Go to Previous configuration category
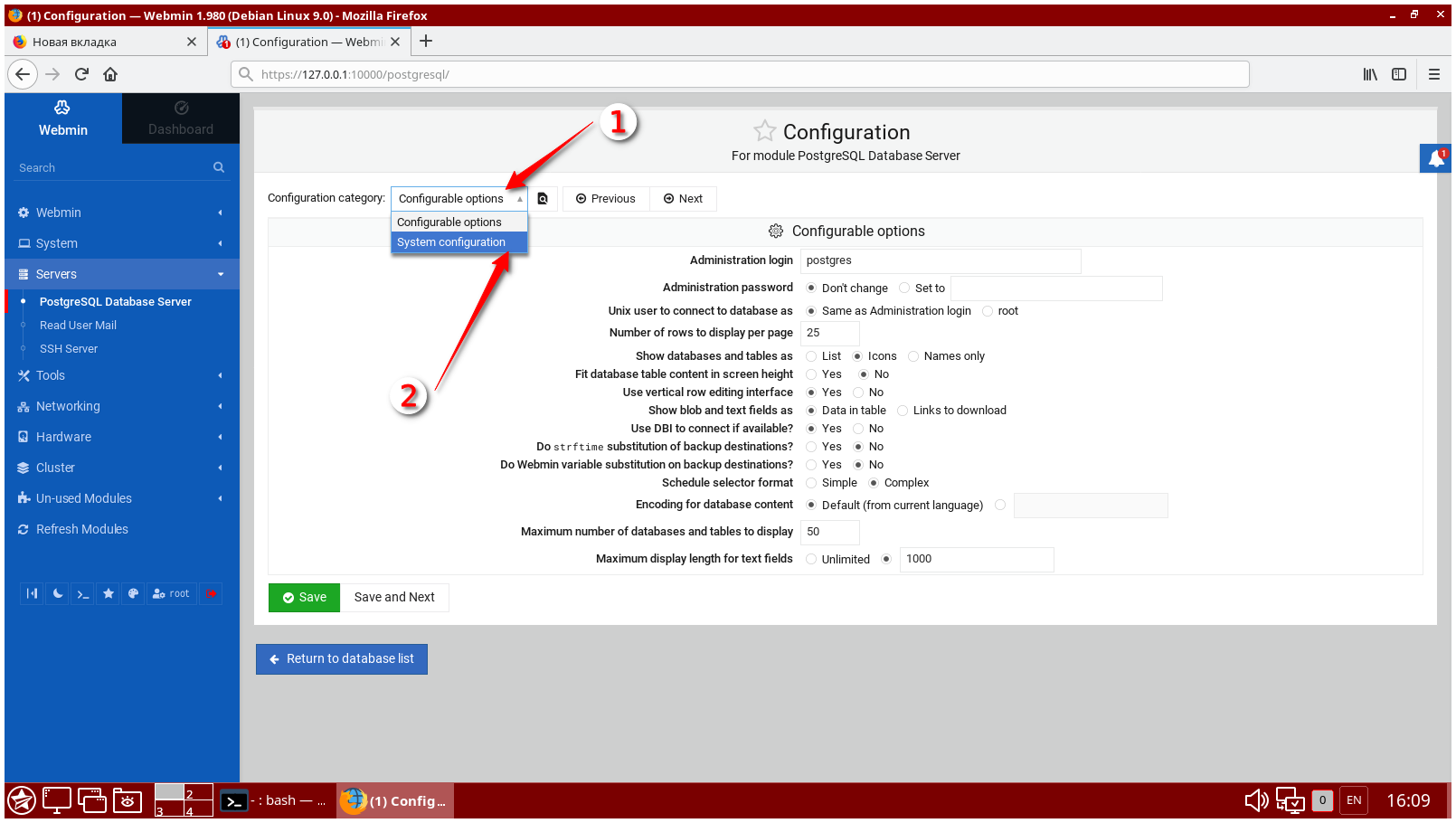 pos(606,199)
